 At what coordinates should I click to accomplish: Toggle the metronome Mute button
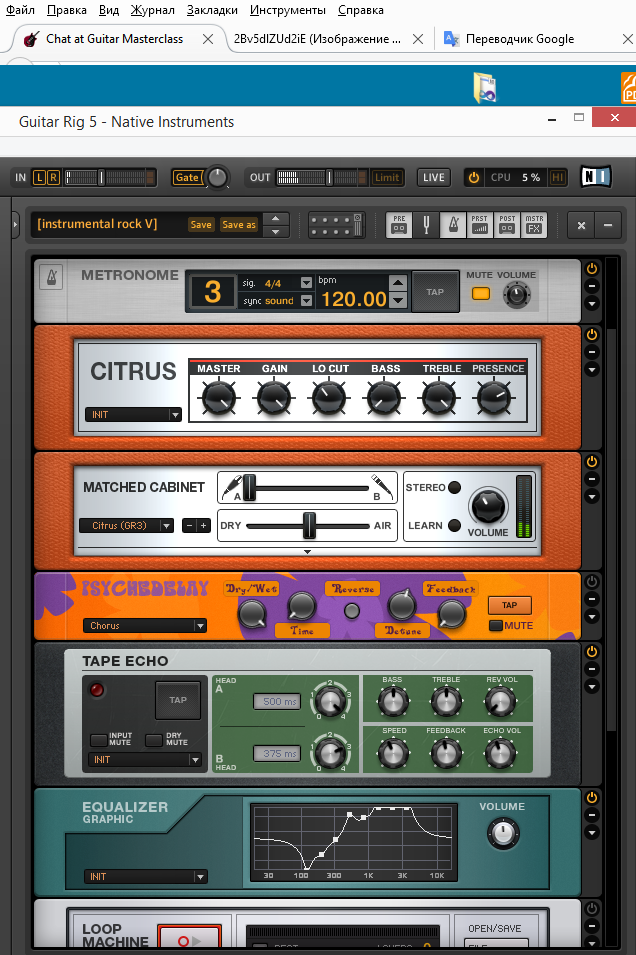click(481, 294)
